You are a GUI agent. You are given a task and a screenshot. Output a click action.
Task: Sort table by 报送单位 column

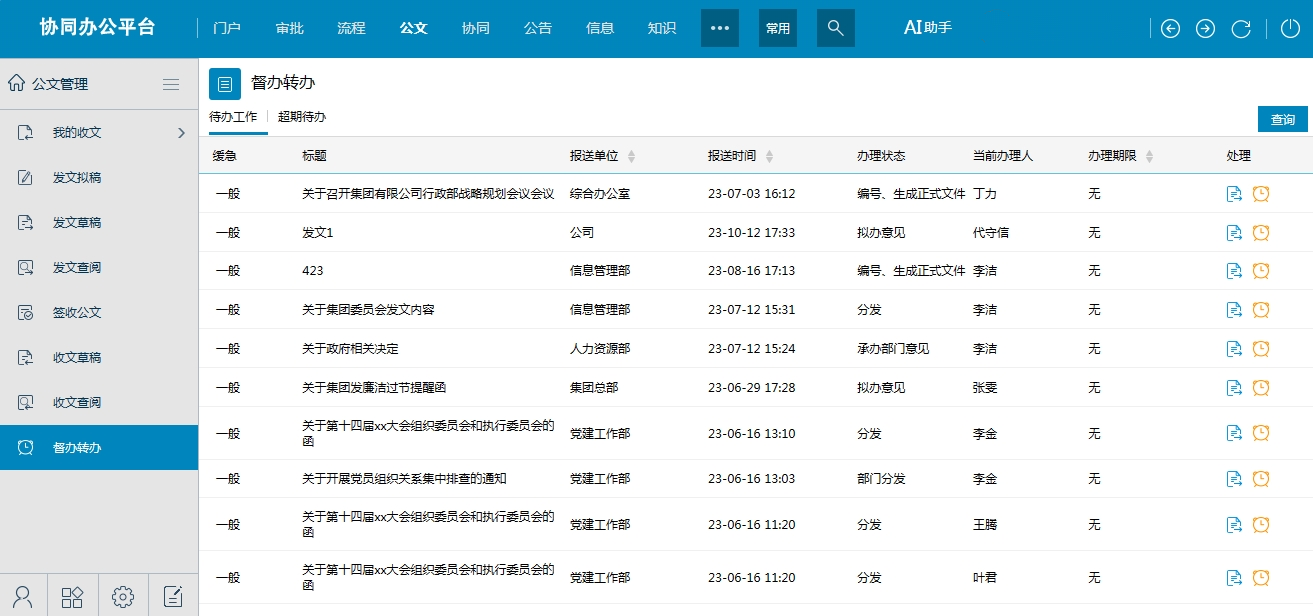(x=631, y=157)
